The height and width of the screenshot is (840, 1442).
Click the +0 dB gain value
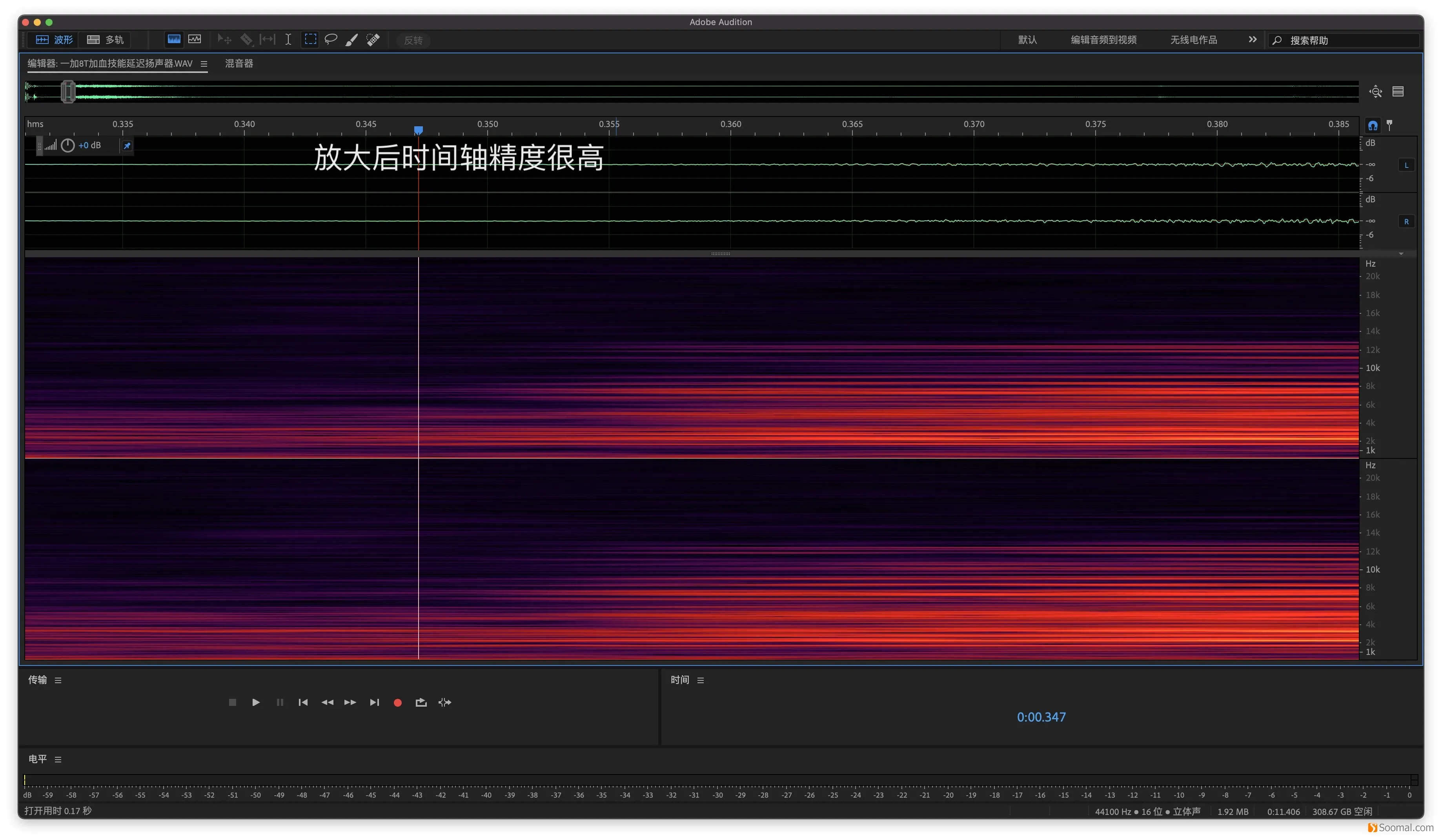coord(89,145)
